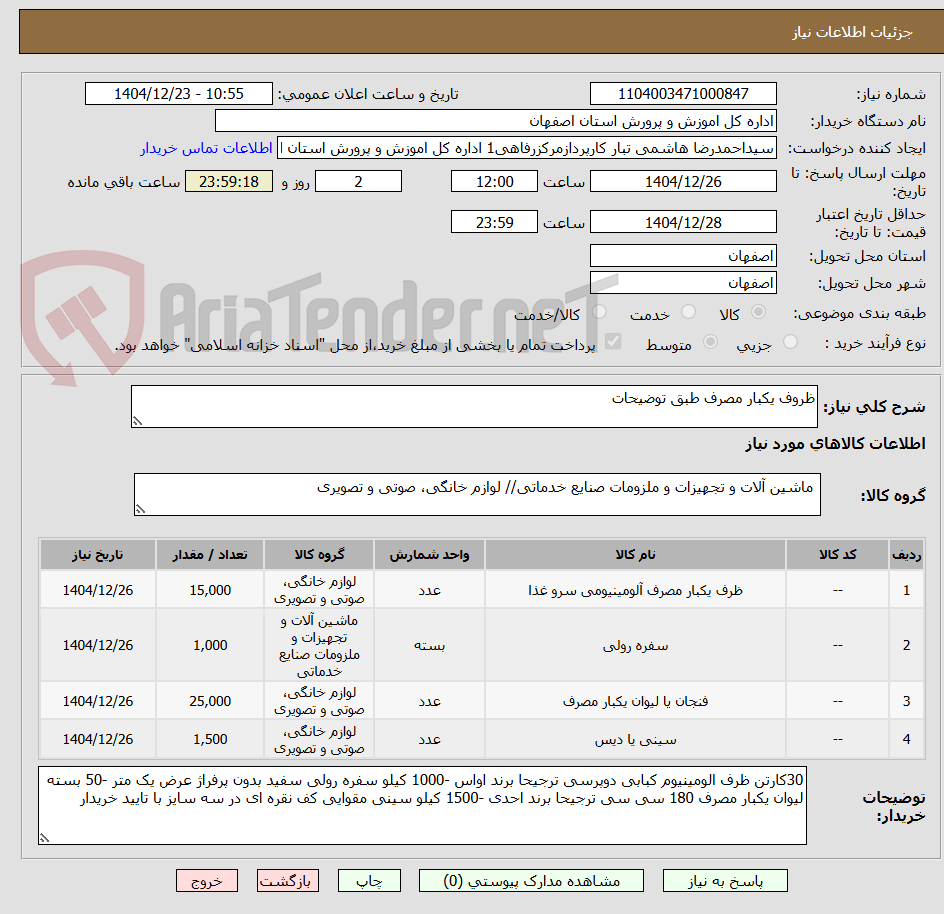Click the public announcement date field 1404/12/23 - 10:55

coord(179,94)
